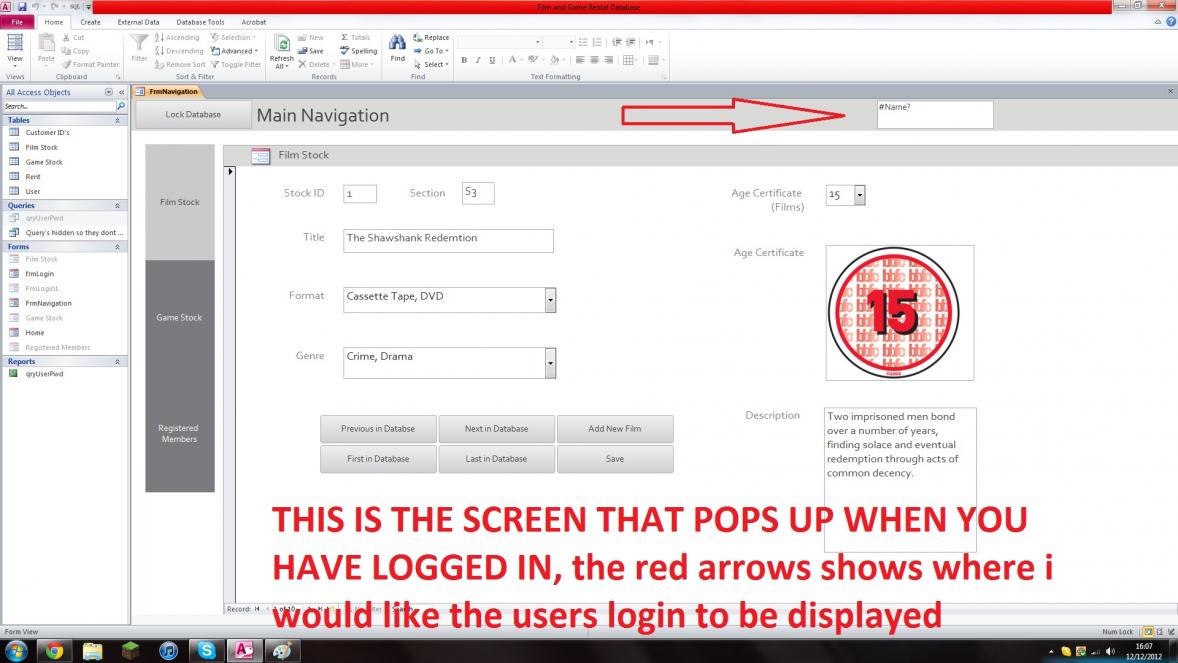Collapse the Tables group

[118, 120]
